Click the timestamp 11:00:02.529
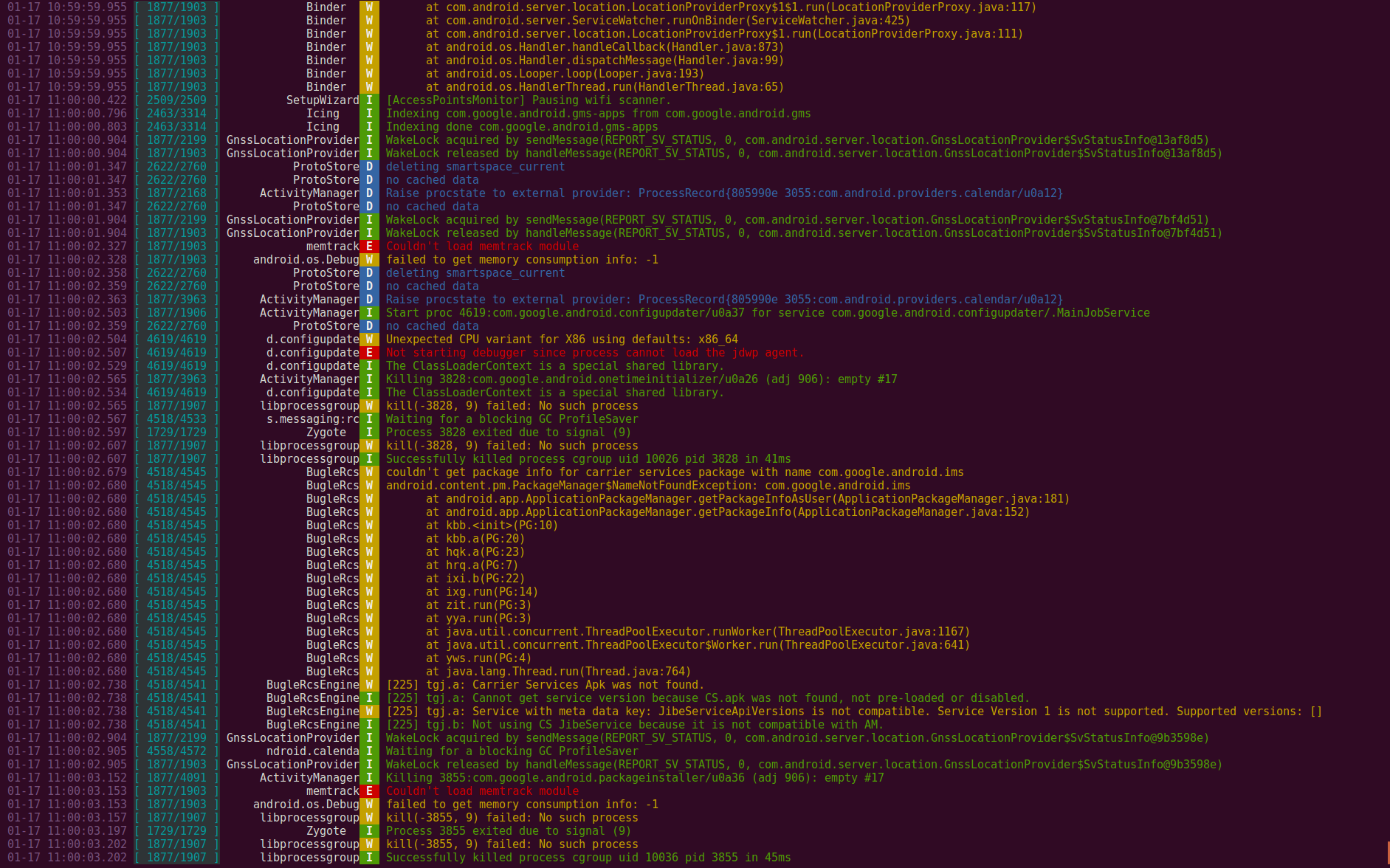This screenshot has height=868, width=1390. 87,366
